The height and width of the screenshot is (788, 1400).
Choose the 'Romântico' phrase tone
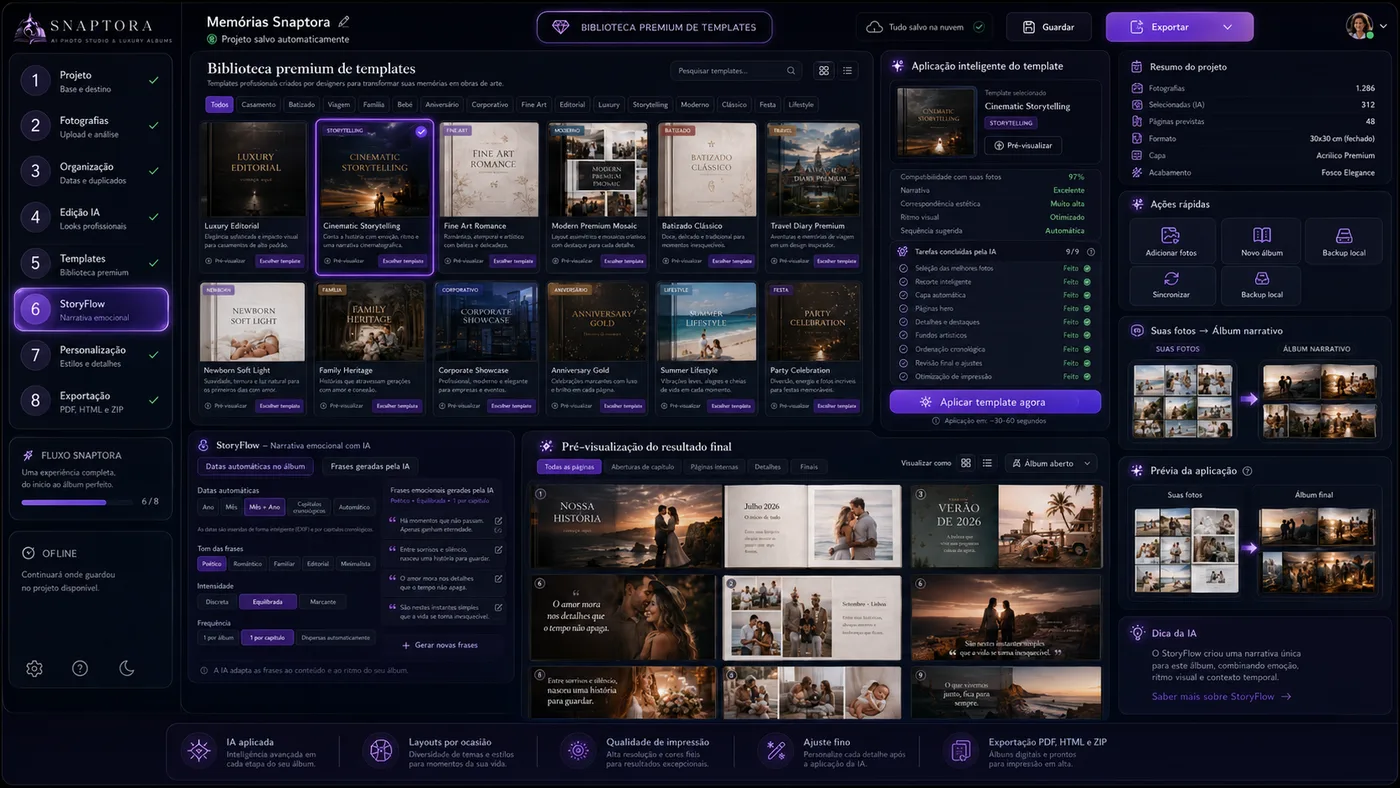247,564
